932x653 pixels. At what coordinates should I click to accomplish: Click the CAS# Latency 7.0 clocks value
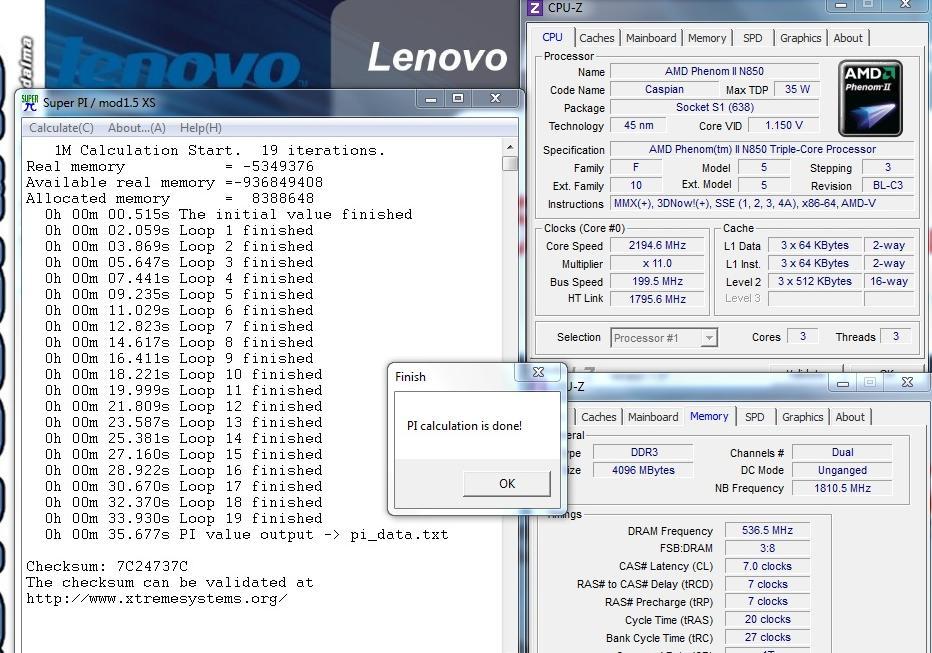click(767, 566)
